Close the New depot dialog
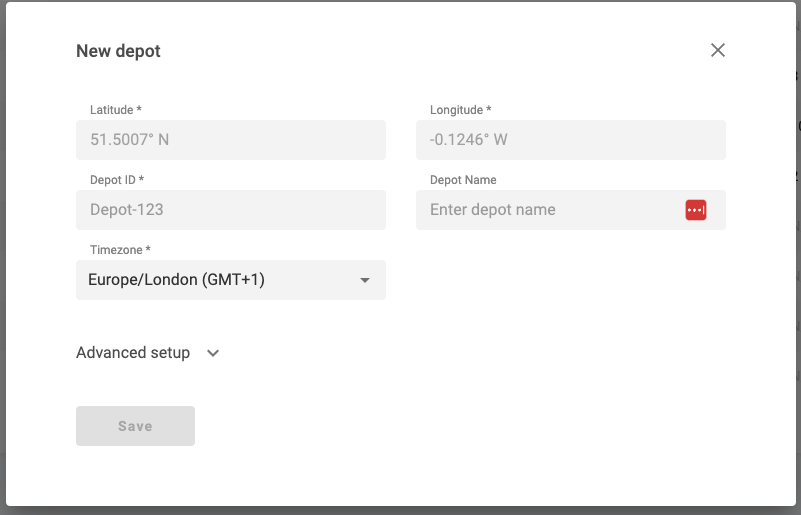Image resolution: width=801 pixels, height=515 pixels. pos(717,50)
